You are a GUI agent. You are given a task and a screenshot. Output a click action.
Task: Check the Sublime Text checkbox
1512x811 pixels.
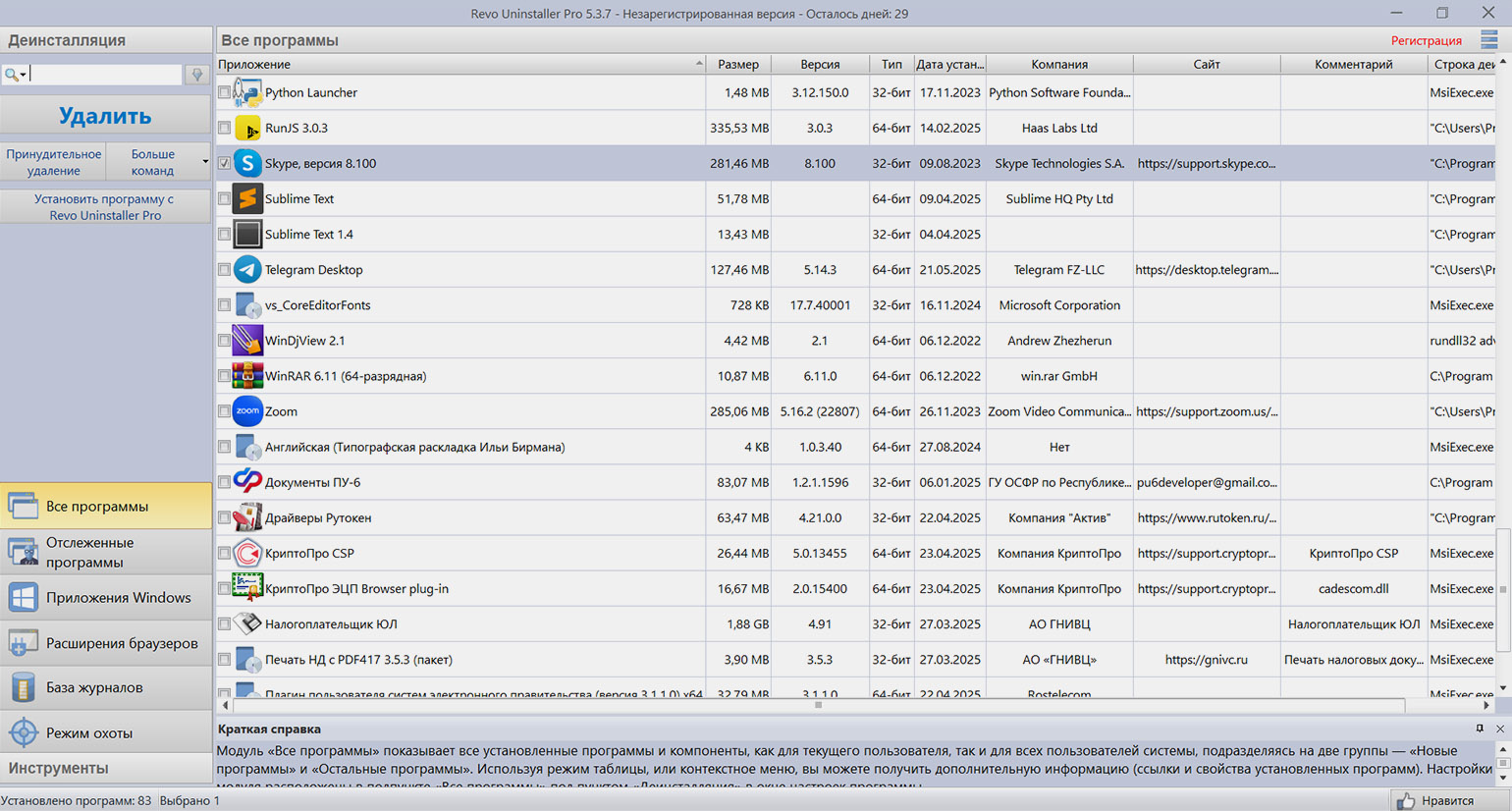224,198
